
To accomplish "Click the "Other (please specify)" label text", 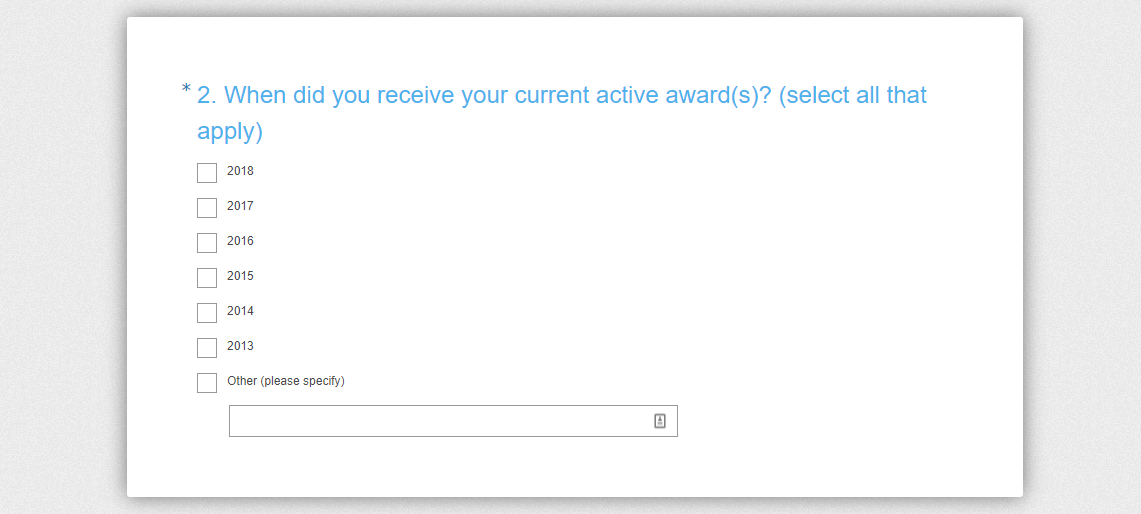I will 285,381.
